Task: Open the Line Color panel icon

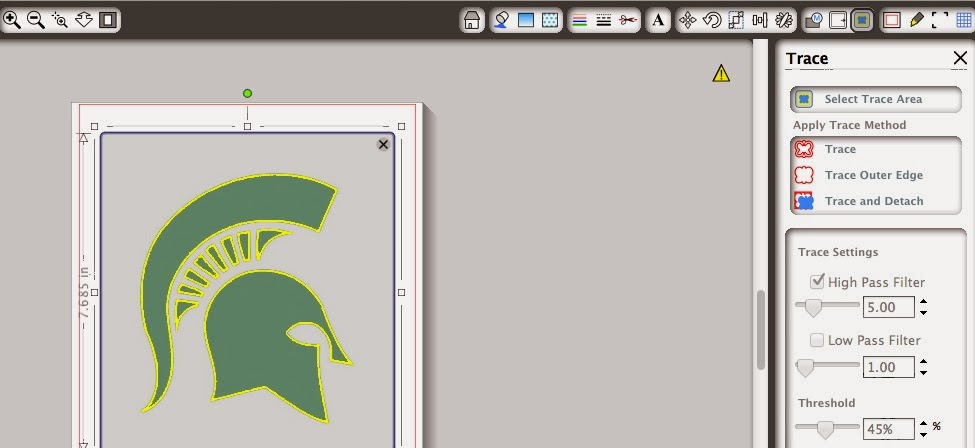Action: [x=580, y=20]
